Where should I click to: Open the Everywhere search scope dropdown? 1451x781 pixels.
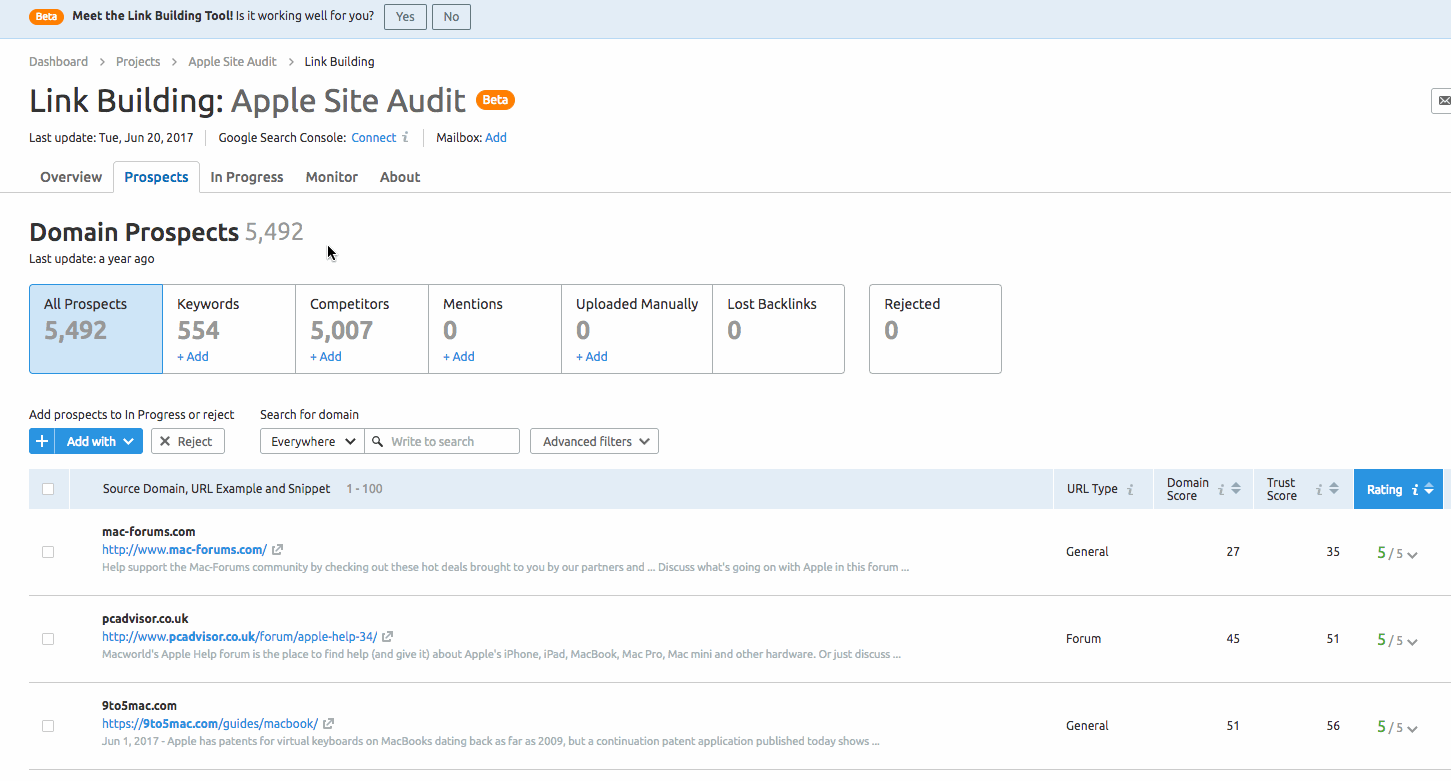[x=311, y=440]
